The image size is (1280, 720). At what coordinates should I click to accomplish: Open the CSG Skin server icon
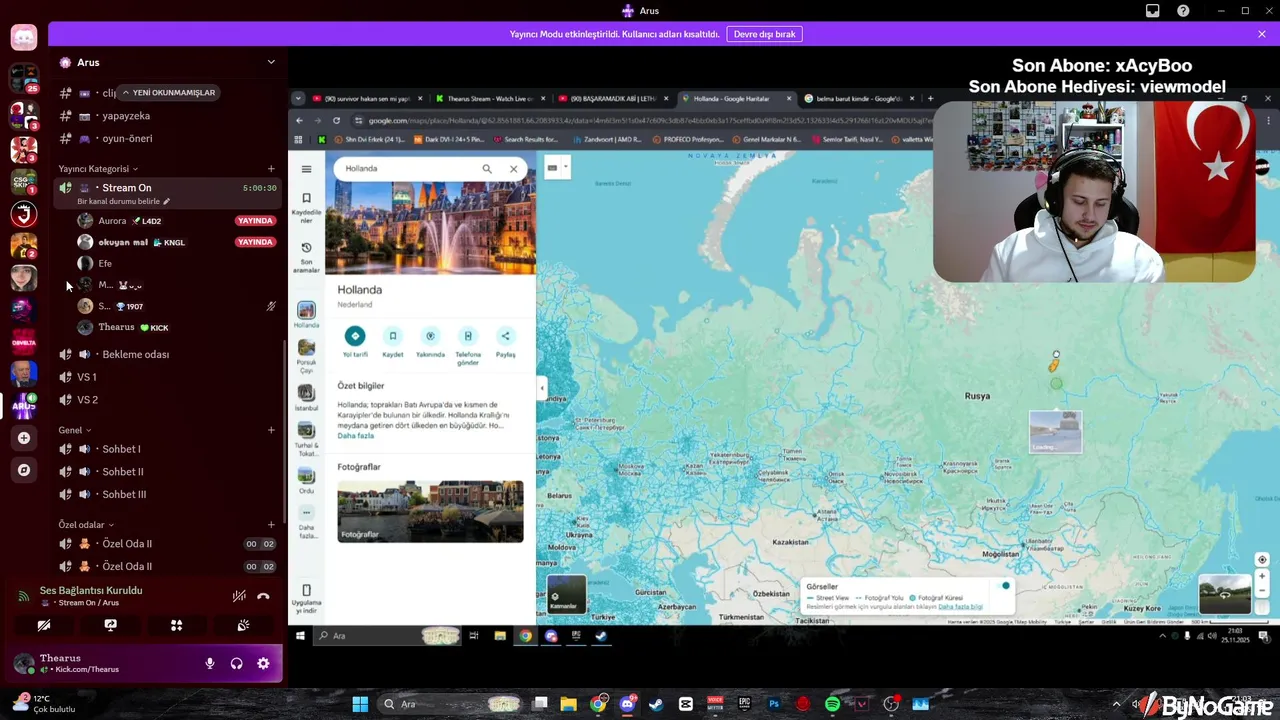pyautogui.click(x=24, y=181)
